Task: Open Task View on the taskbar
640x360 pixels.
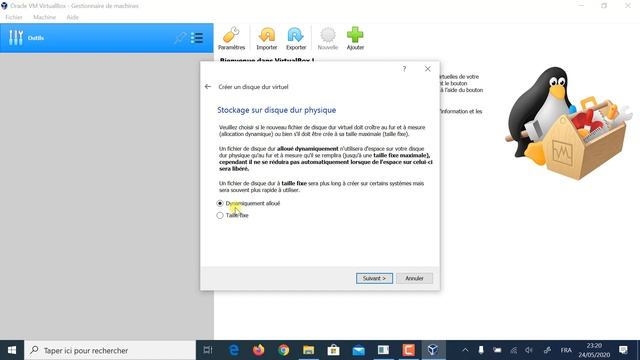Action: point(208,350)
